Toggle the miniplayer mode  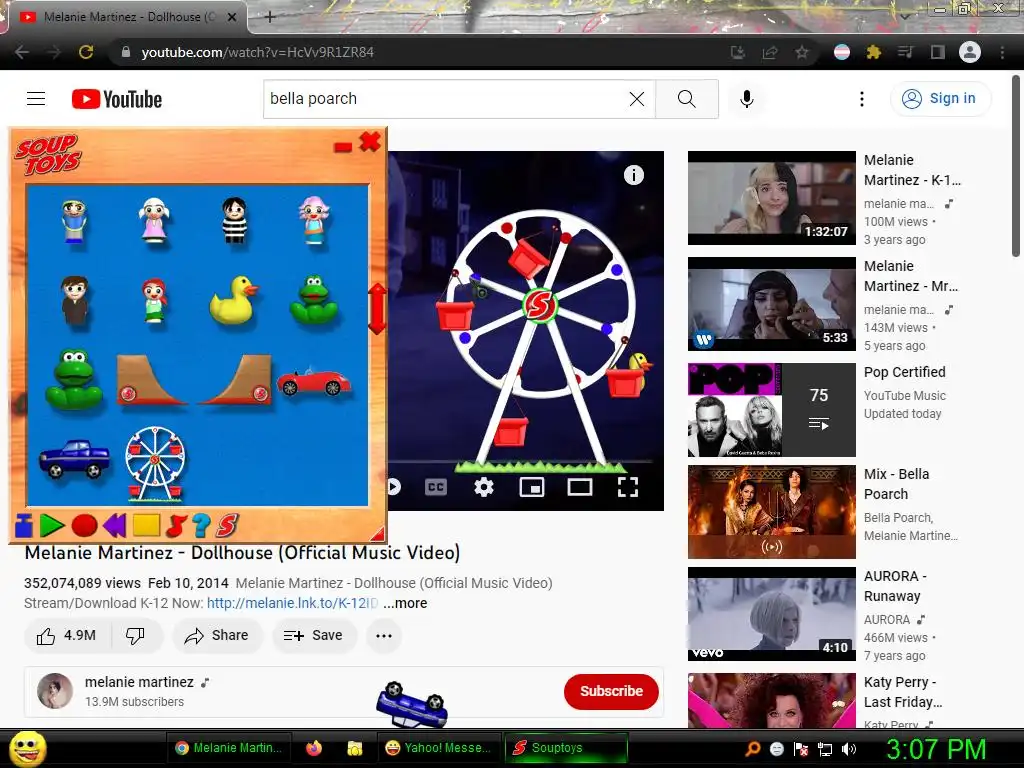(x=532, y=487)
